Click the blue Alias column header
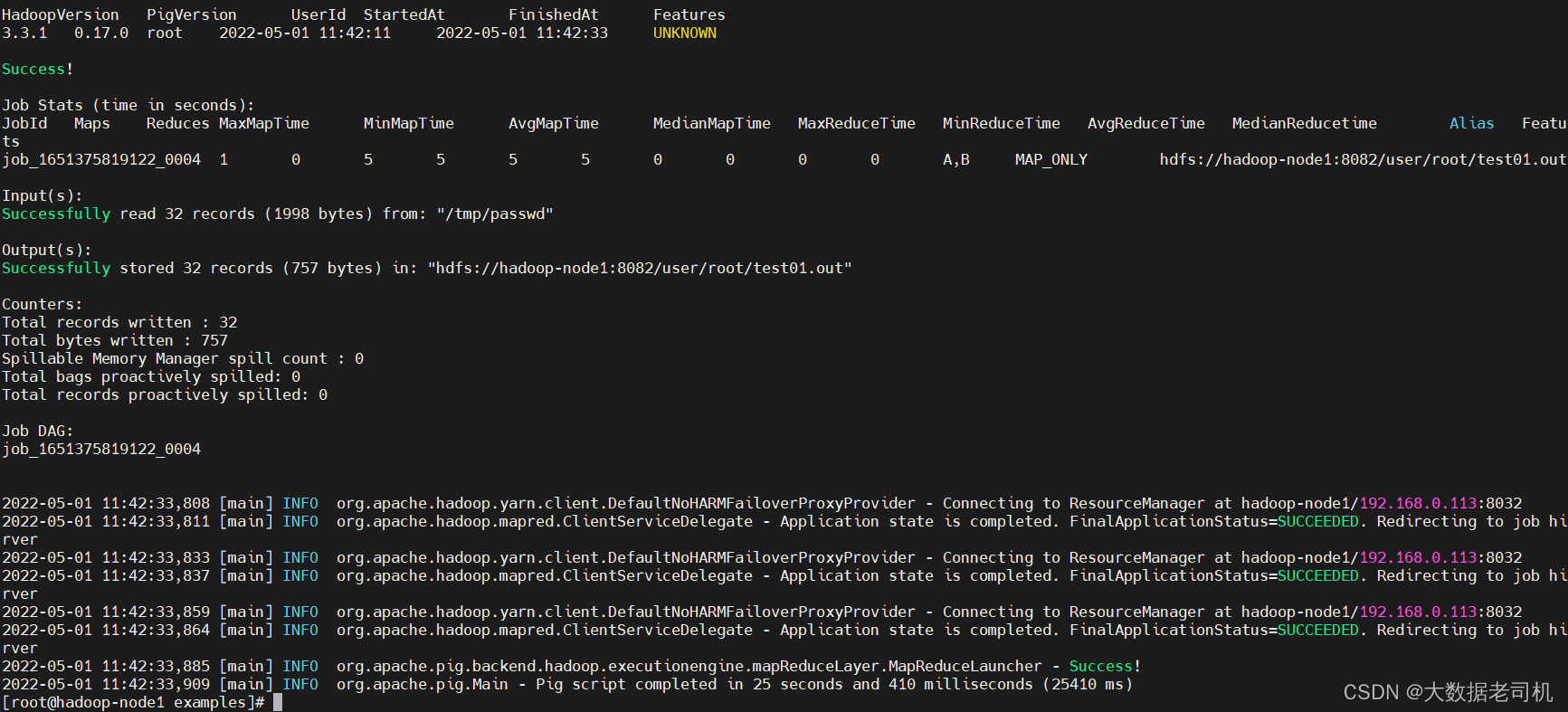Screen dimensions: 1568x712 click(1472, 123)
